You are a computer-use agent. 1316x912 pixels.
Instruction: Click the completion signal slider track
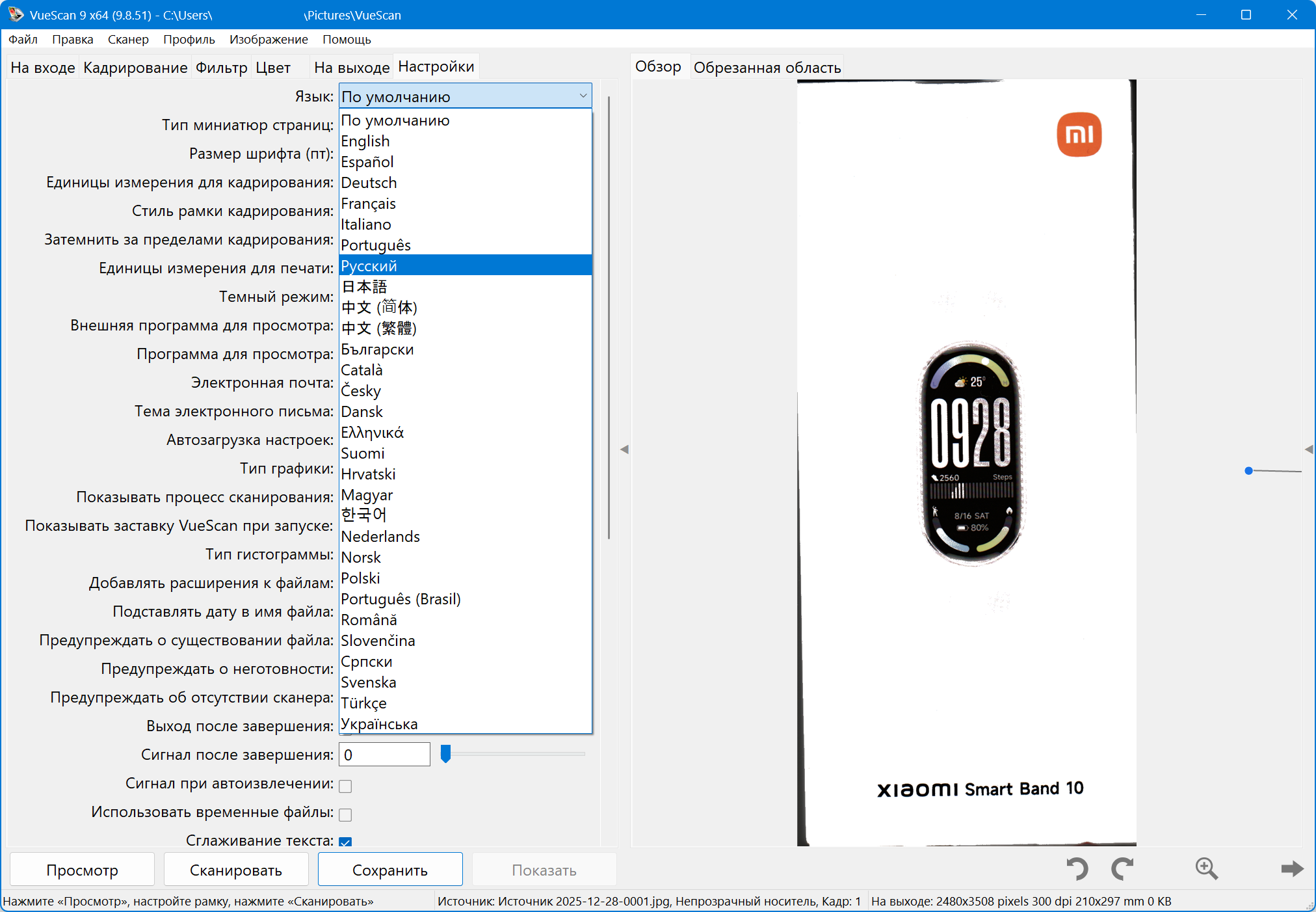click(520, 754)
